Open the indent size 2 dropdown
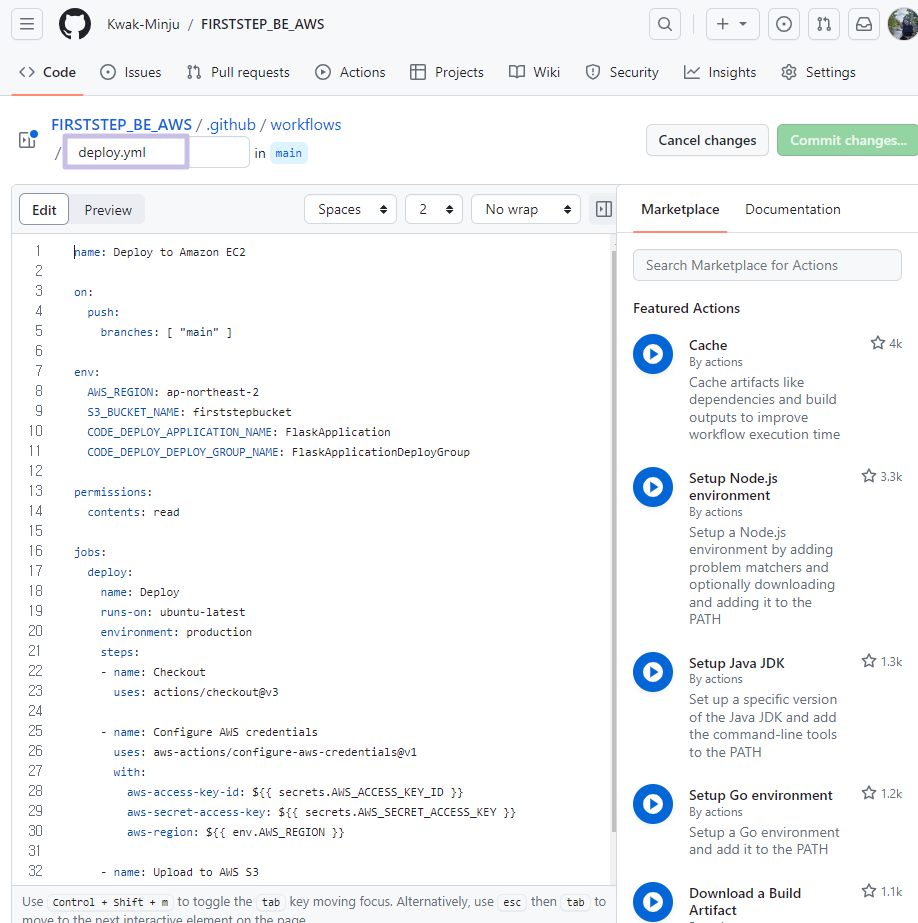This screenshot has width=918, height=923. [434, 209]
